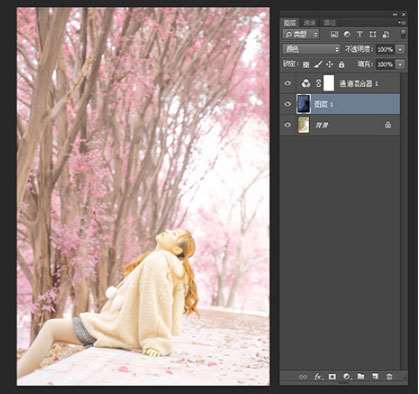Viewport: 419px width, 394px height.
Task: Add a layer mask
Action: (x=332, y=377)
